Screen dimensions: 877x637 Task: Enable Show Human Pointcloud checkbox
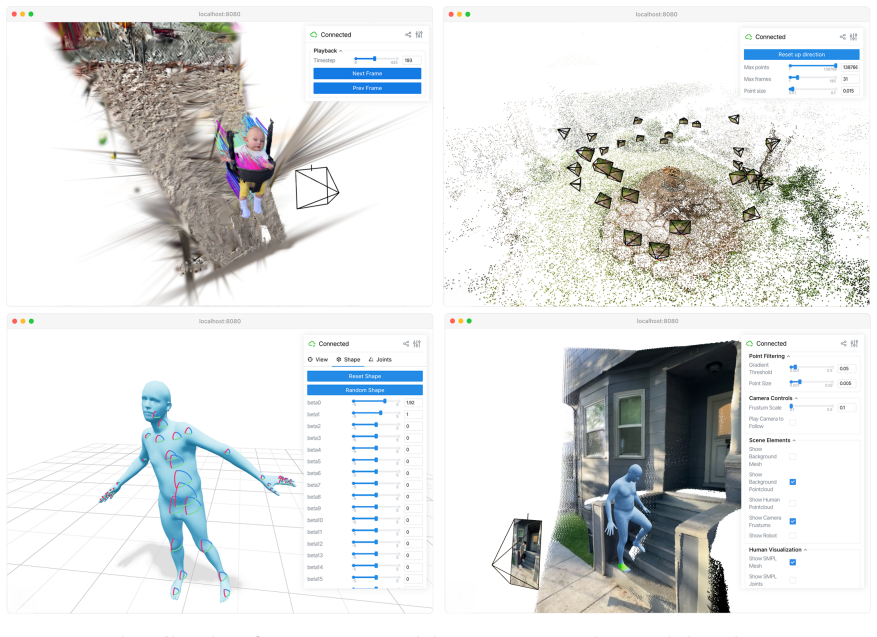pyautogui.click(x=793, y=503)
